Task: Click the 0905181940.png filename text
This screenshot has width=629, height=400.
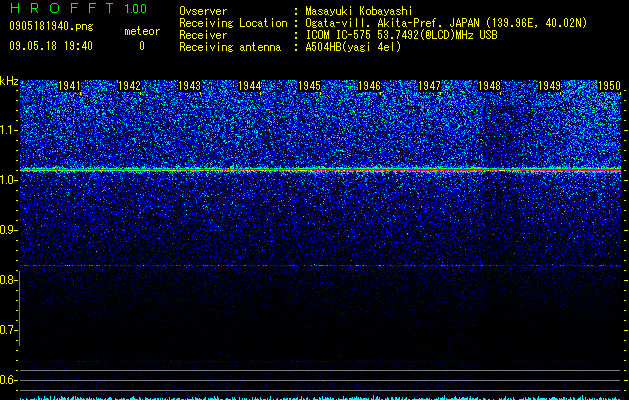Action: click(51, 26)
